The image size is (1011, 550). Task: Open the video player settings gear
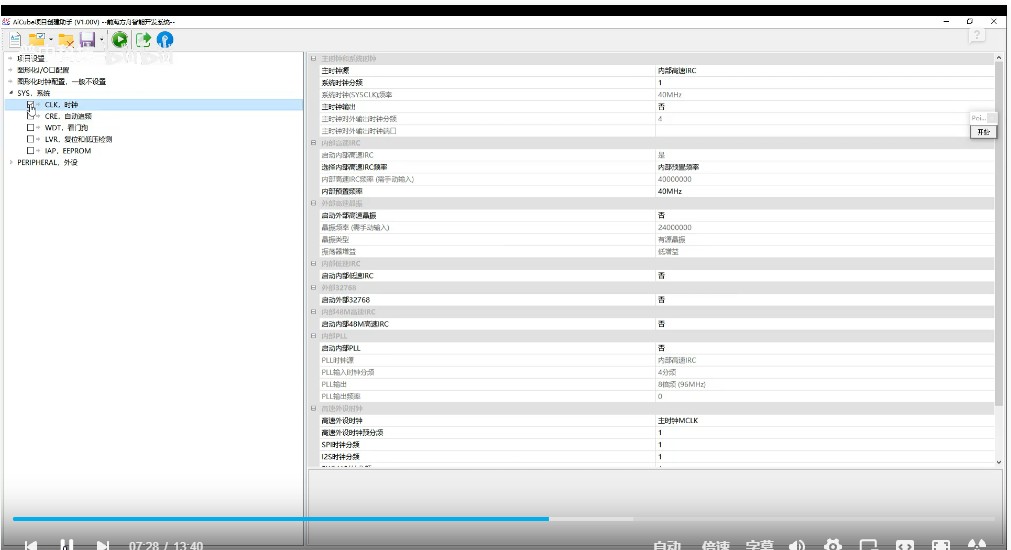coord(832,545)
